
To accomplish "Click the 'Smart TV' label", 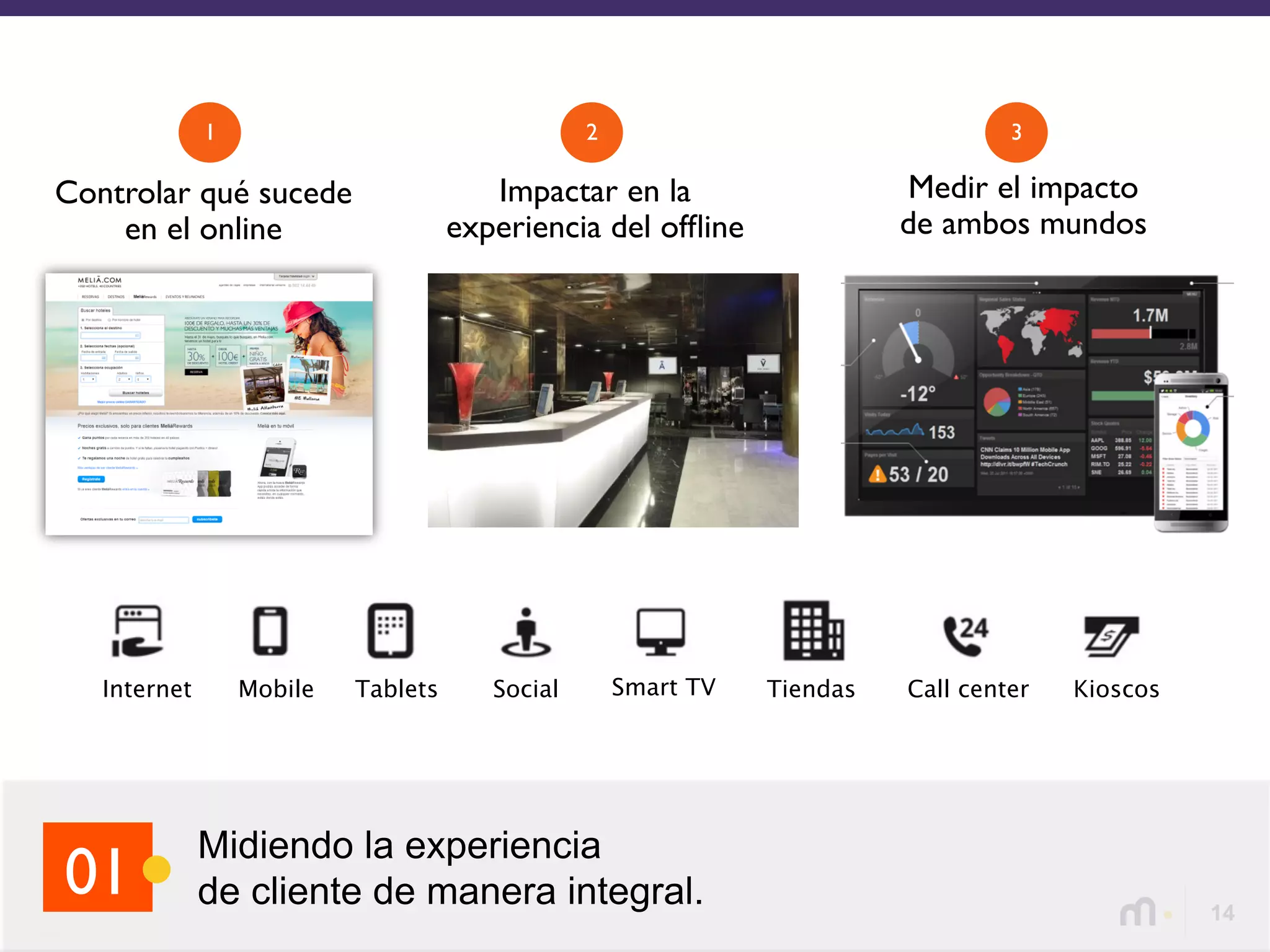I will click(664, 687).
